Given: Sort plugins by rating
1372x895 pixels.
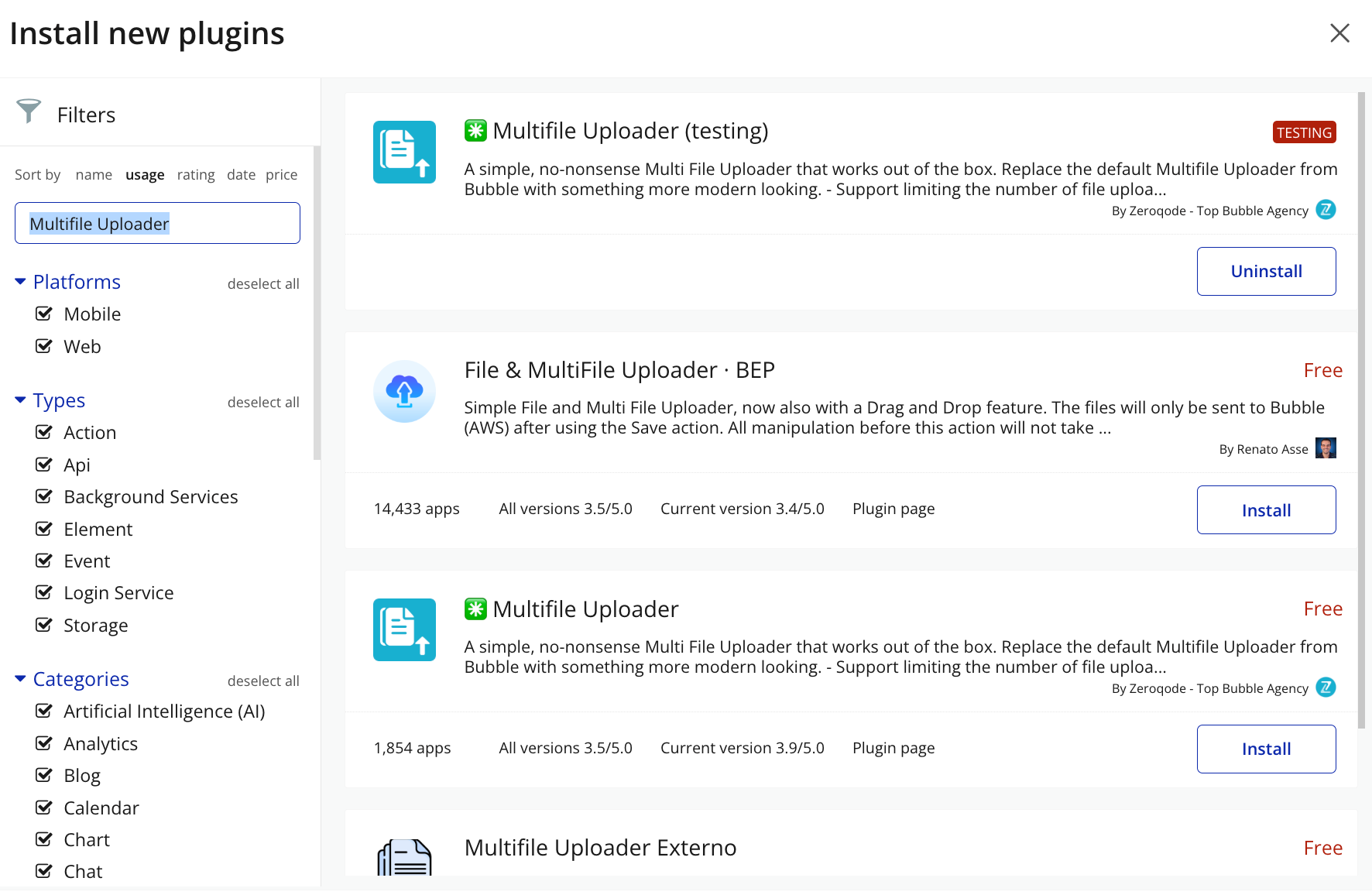Looking at the screenshot, I should tap(196, 175).
